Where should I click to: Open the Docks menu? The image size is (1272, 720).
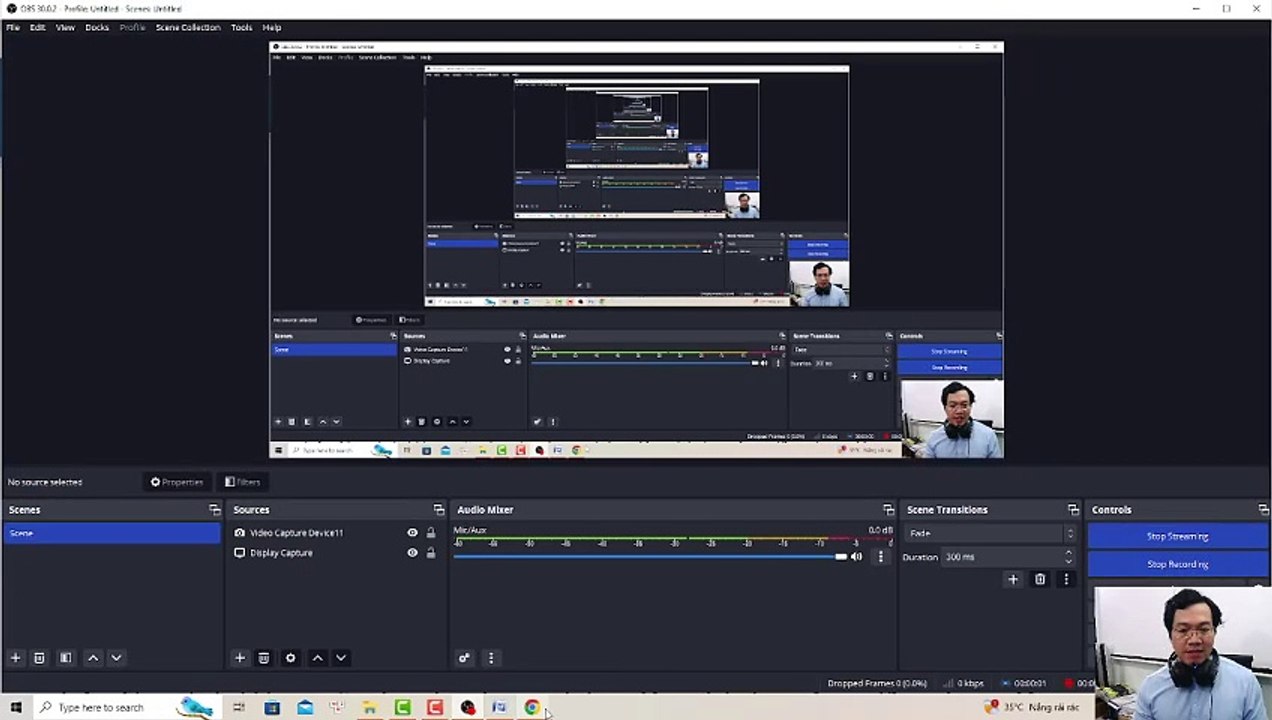(97, 27)
